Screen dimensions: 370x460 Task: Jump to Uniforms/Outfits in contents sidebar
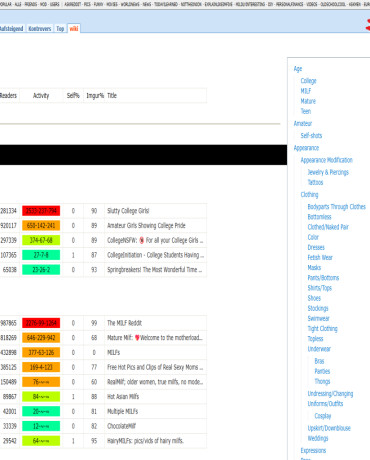click(325, 404)
